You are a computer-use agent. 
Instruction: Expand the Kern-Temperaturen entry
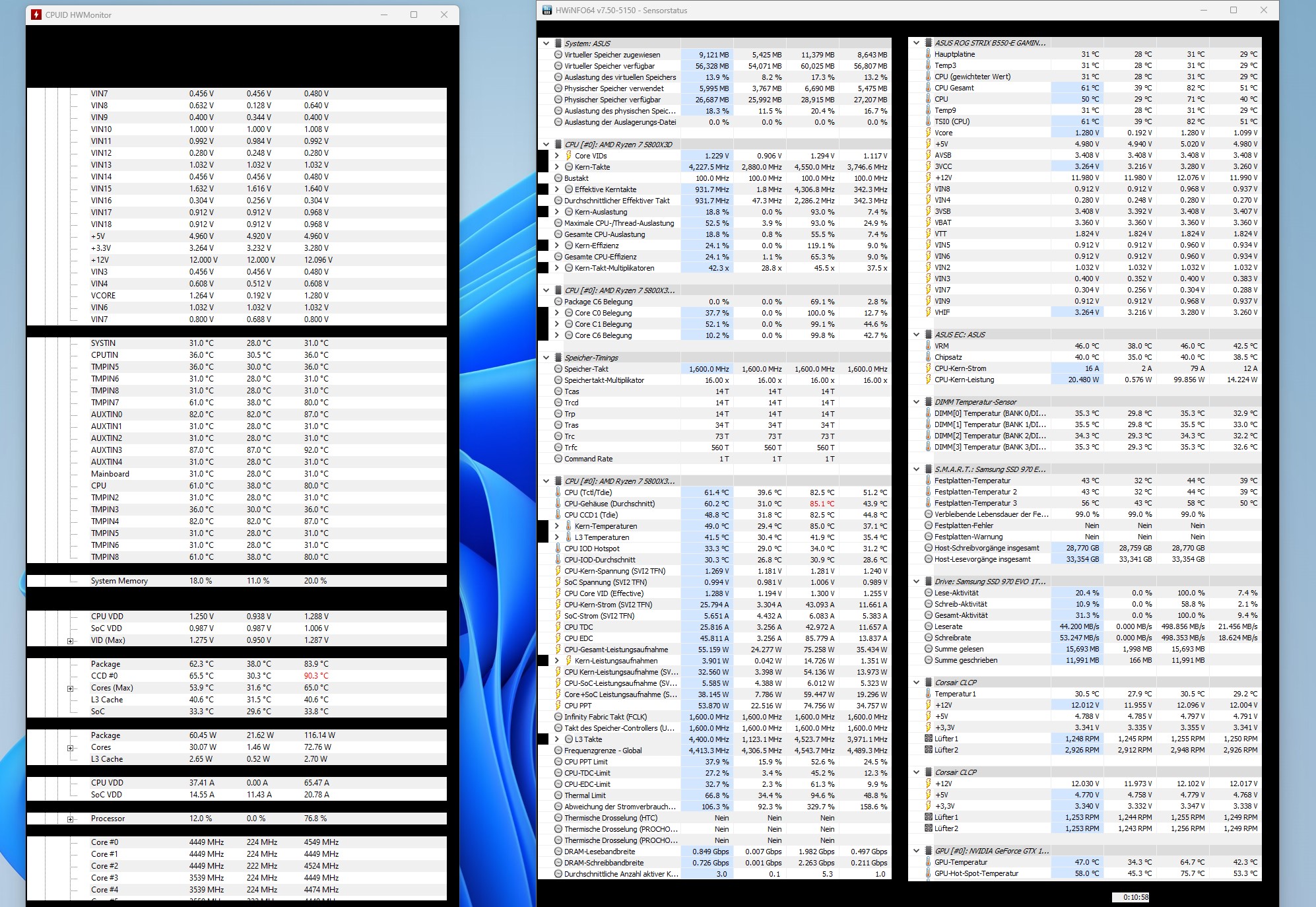tap(556, 526)
